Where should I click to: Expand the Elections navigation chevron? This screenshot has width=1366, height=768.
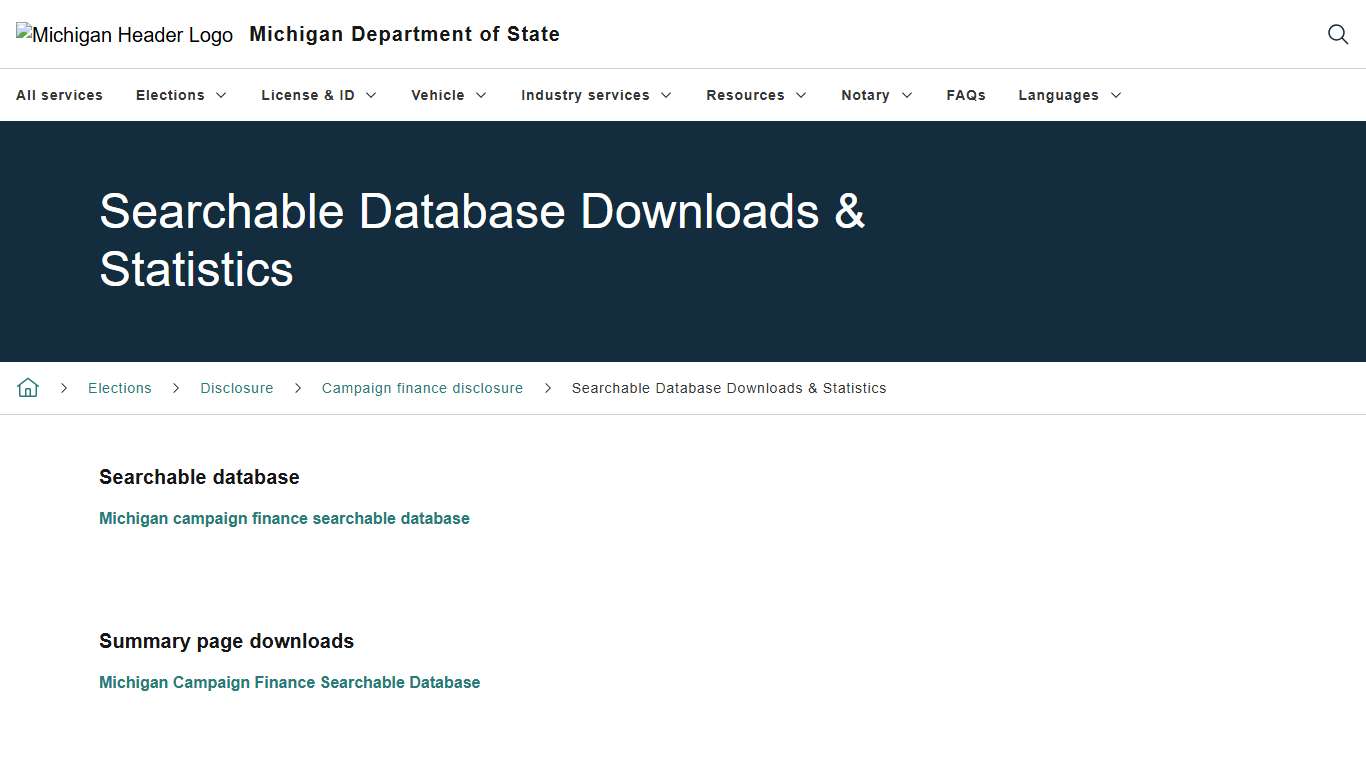point(222,95)
